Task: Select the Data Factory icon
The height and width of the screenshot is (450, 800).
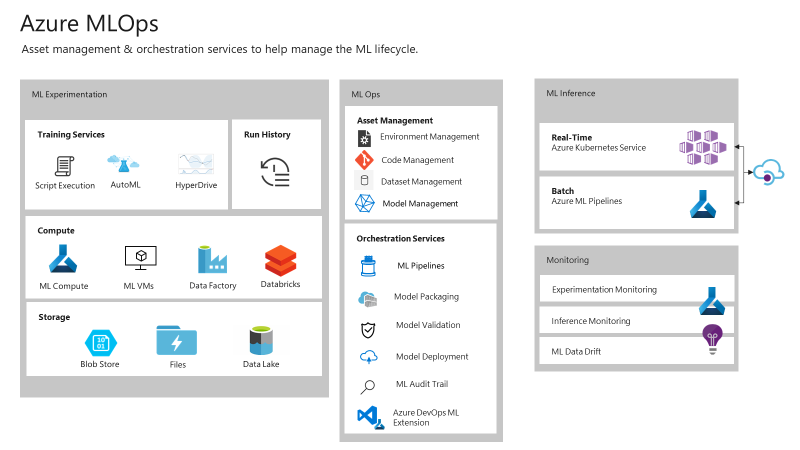Action: 212,260
